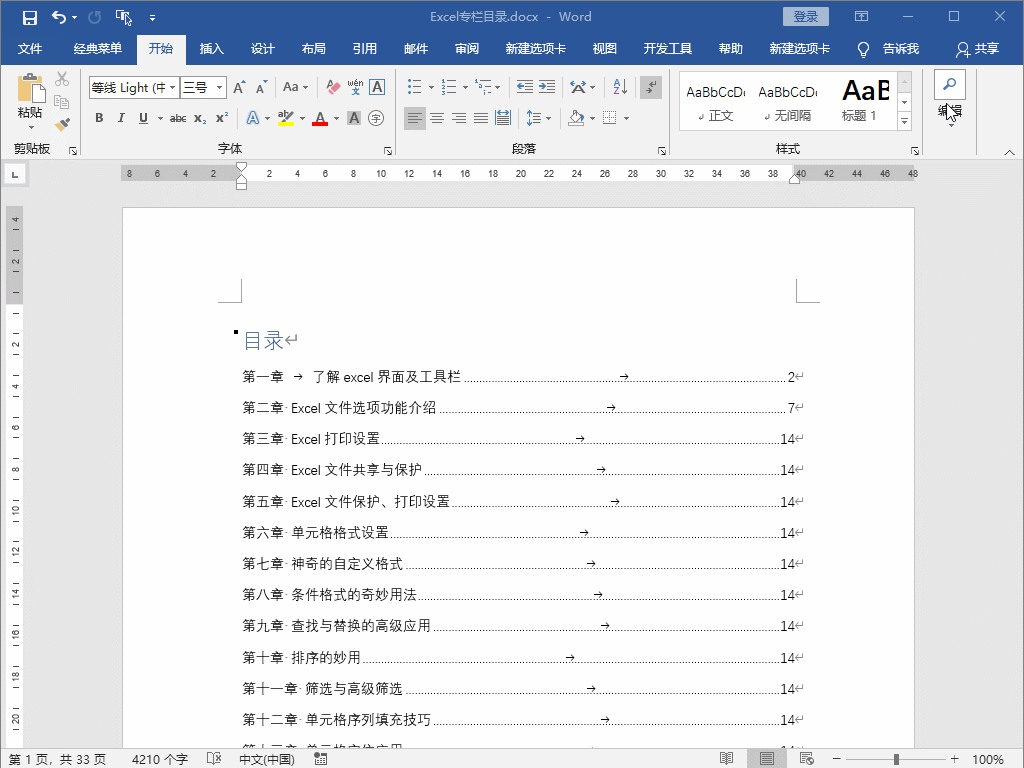The image size is (1024, 768).
Task: Clear all formatting eraser icon
Action: click(333, 87)
